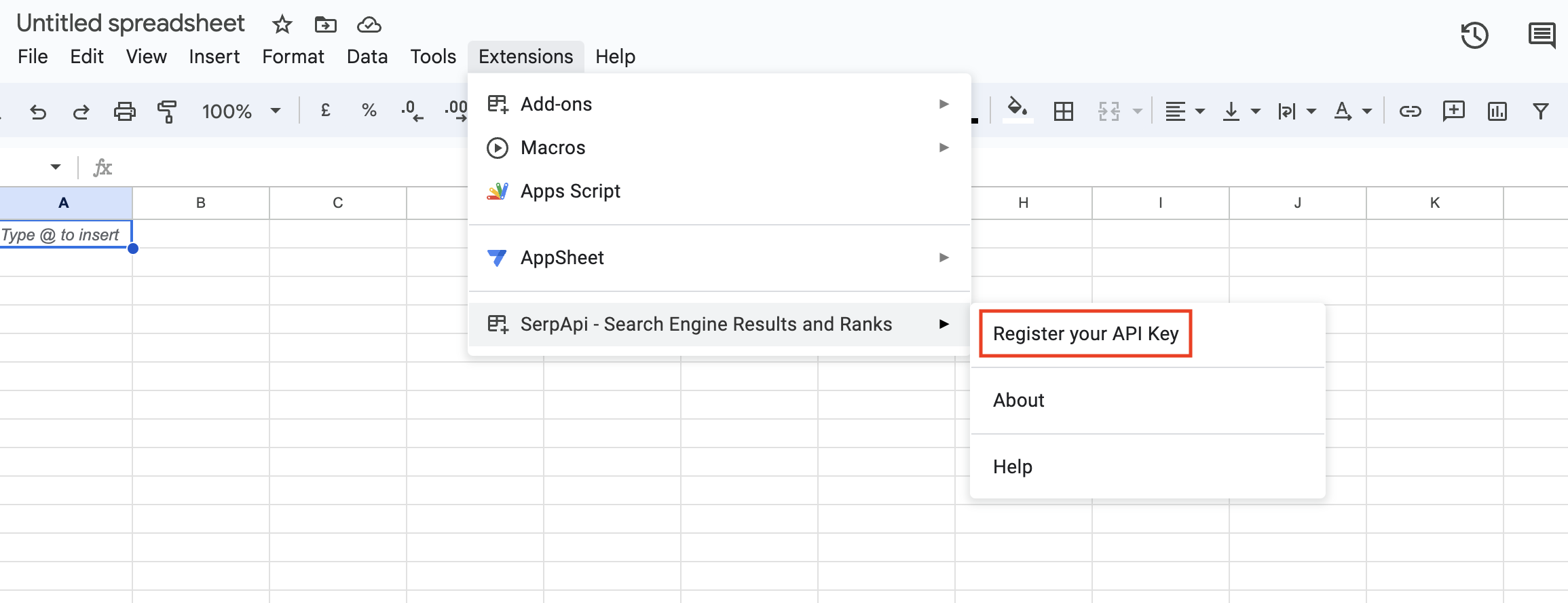Toggle the filter funnel icon
Viewport: 1568px width, 603px height.
(x=1540, y=111)
